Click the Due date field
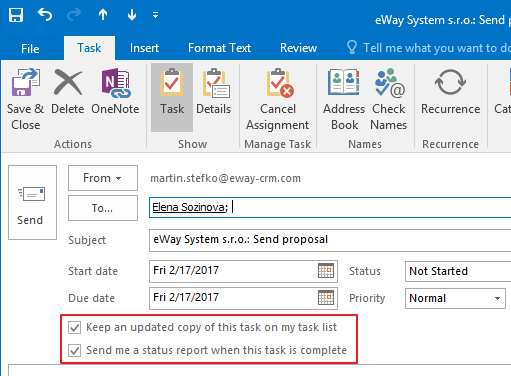The width and height of the screenshot is (511, 376). click(x=243, y=298)
